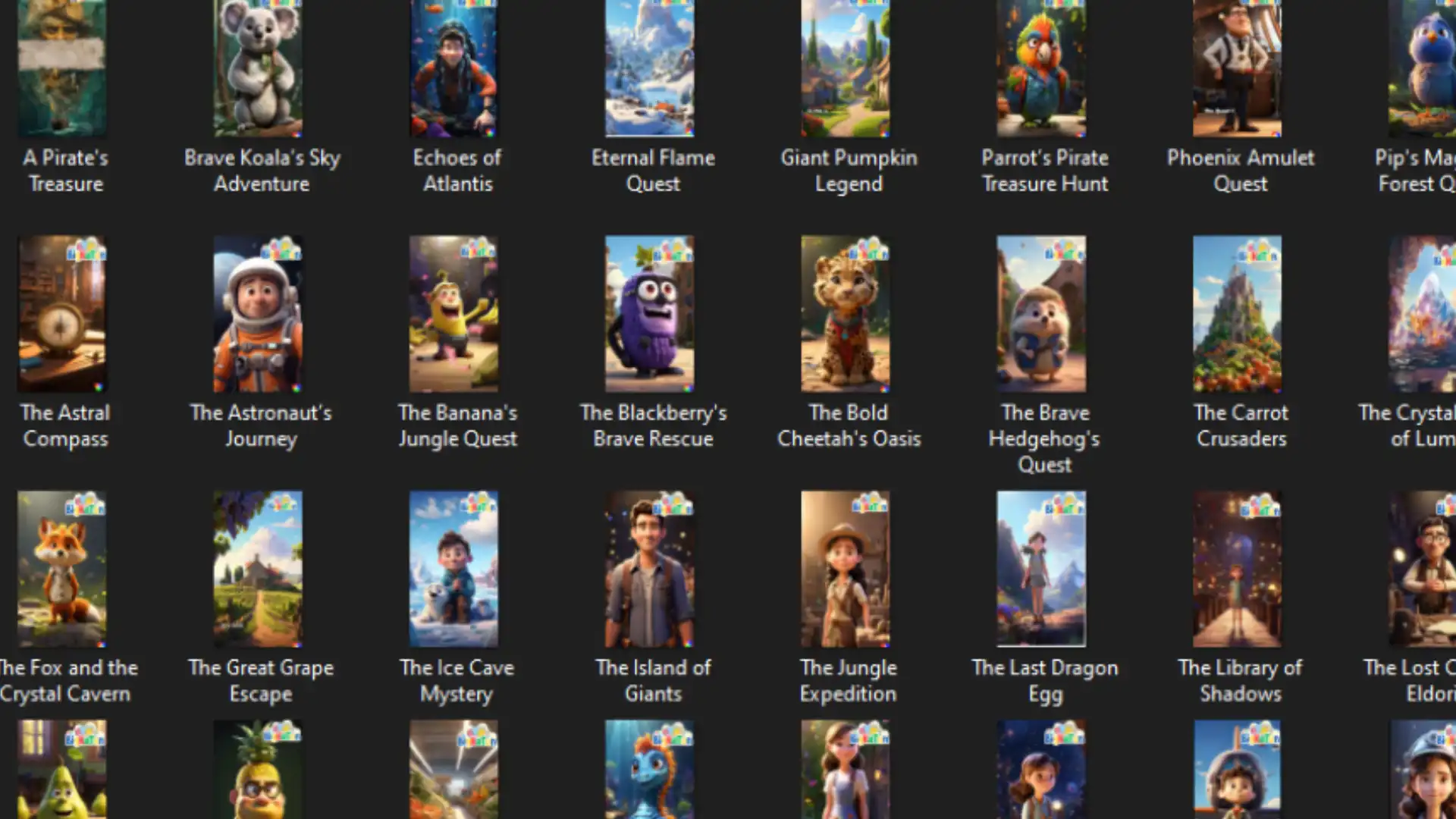Click the 'Brave Koala's Sky Adventure' file name
The image size is (1456, 819).
click(x=262, y=171)
